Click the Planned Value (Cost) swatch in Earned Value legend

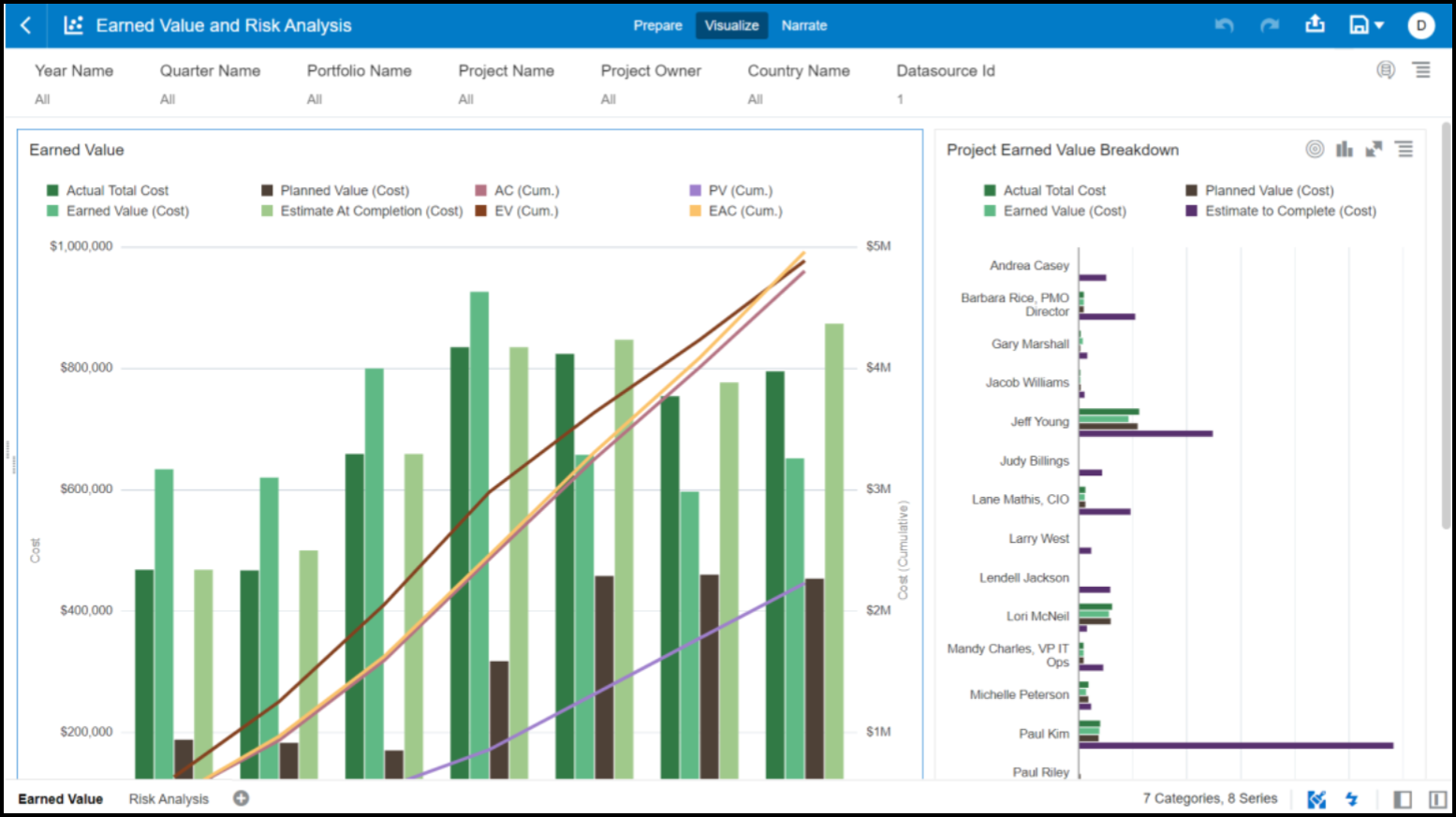(267, 190)
